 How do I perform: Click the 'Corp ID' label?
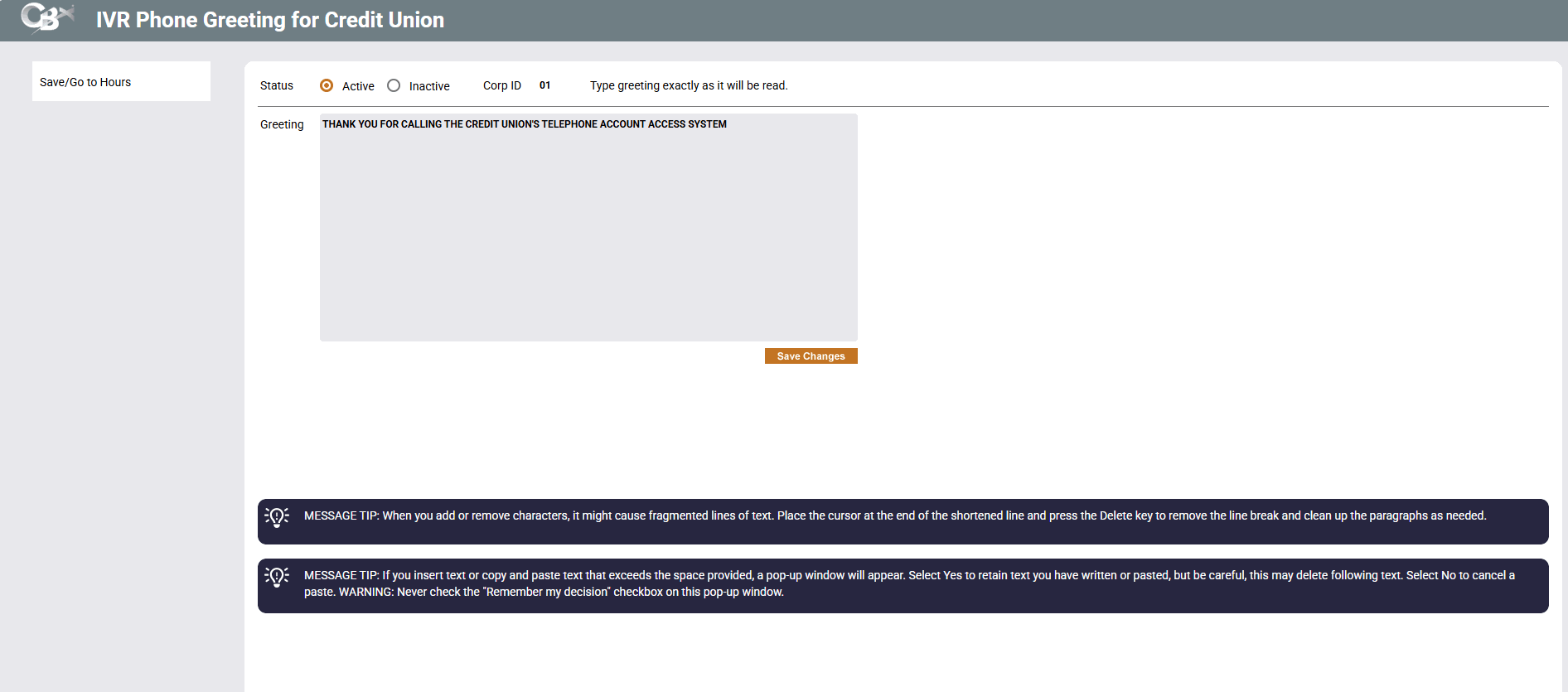pos(501,85)
